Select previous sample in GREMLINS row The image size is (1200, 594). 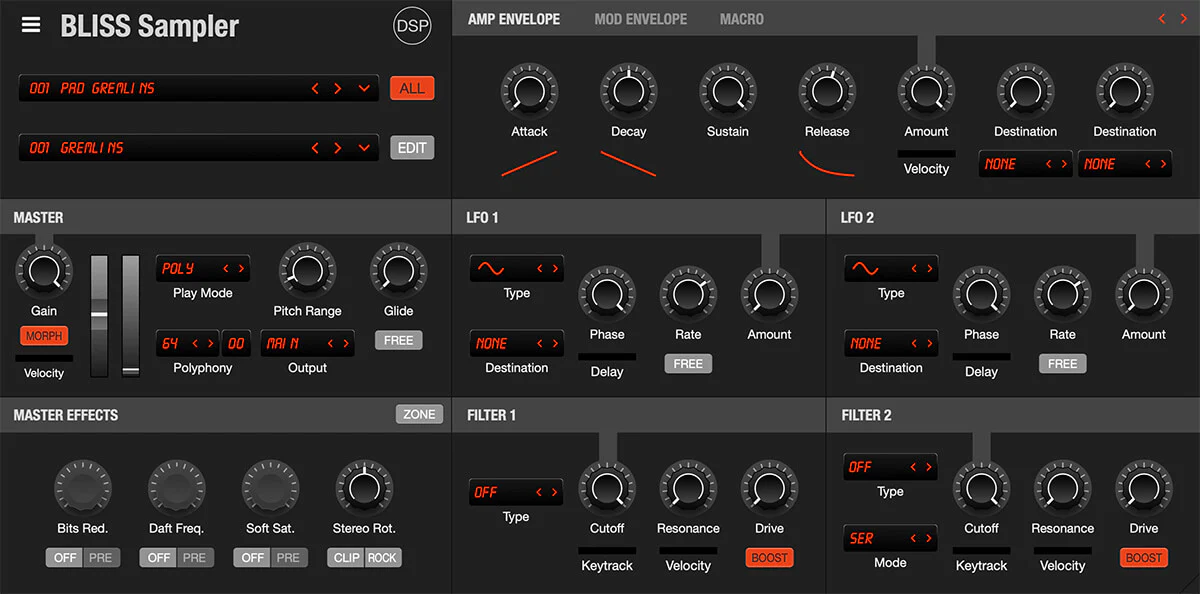[x=316, y=148]
